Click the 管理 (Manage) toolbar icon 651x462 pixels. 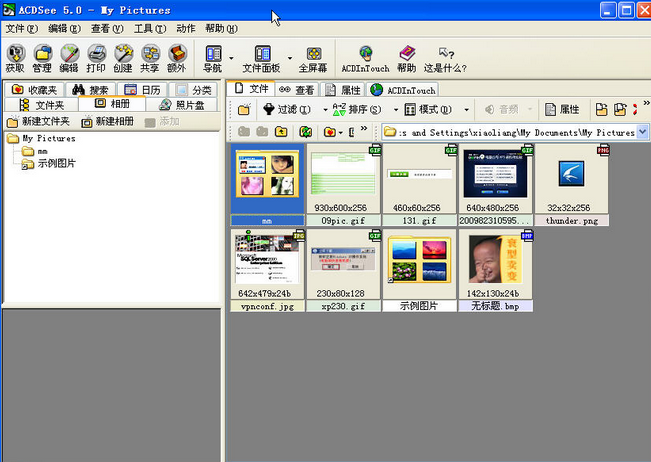coord(41,58)
